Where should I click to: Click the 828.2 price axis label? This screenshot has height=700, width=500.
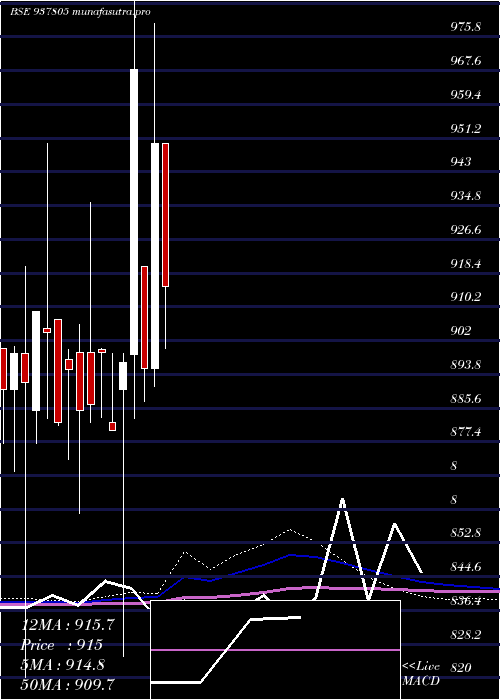point(466,634)
